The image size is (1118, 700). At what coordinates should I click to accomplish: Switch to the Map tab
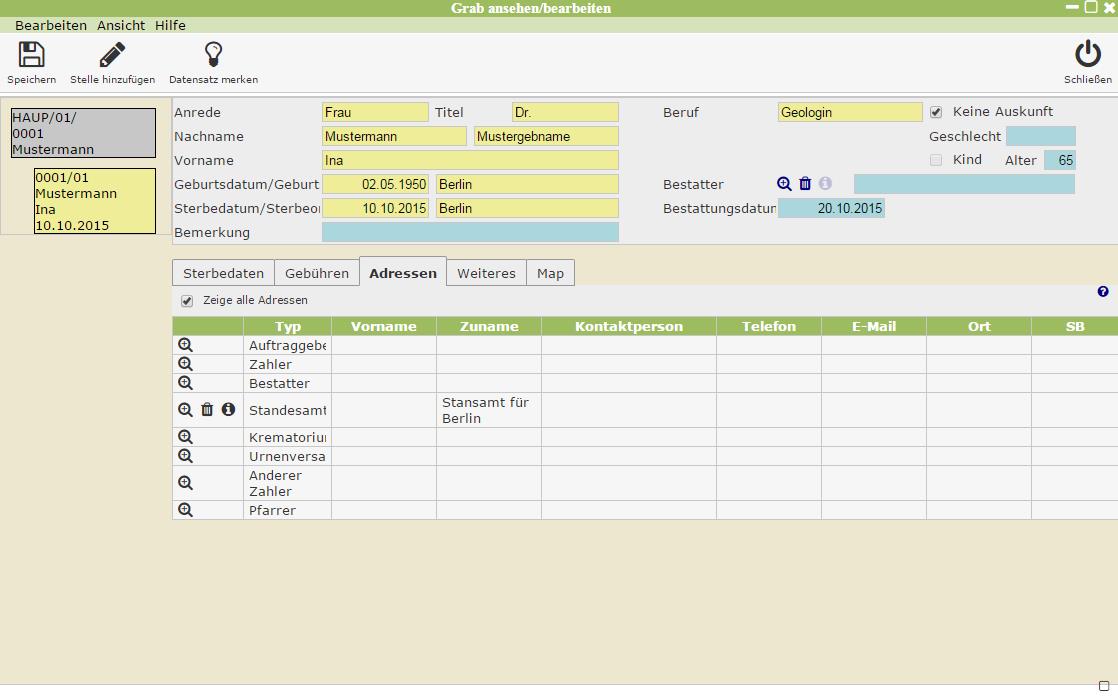point(550,273)
